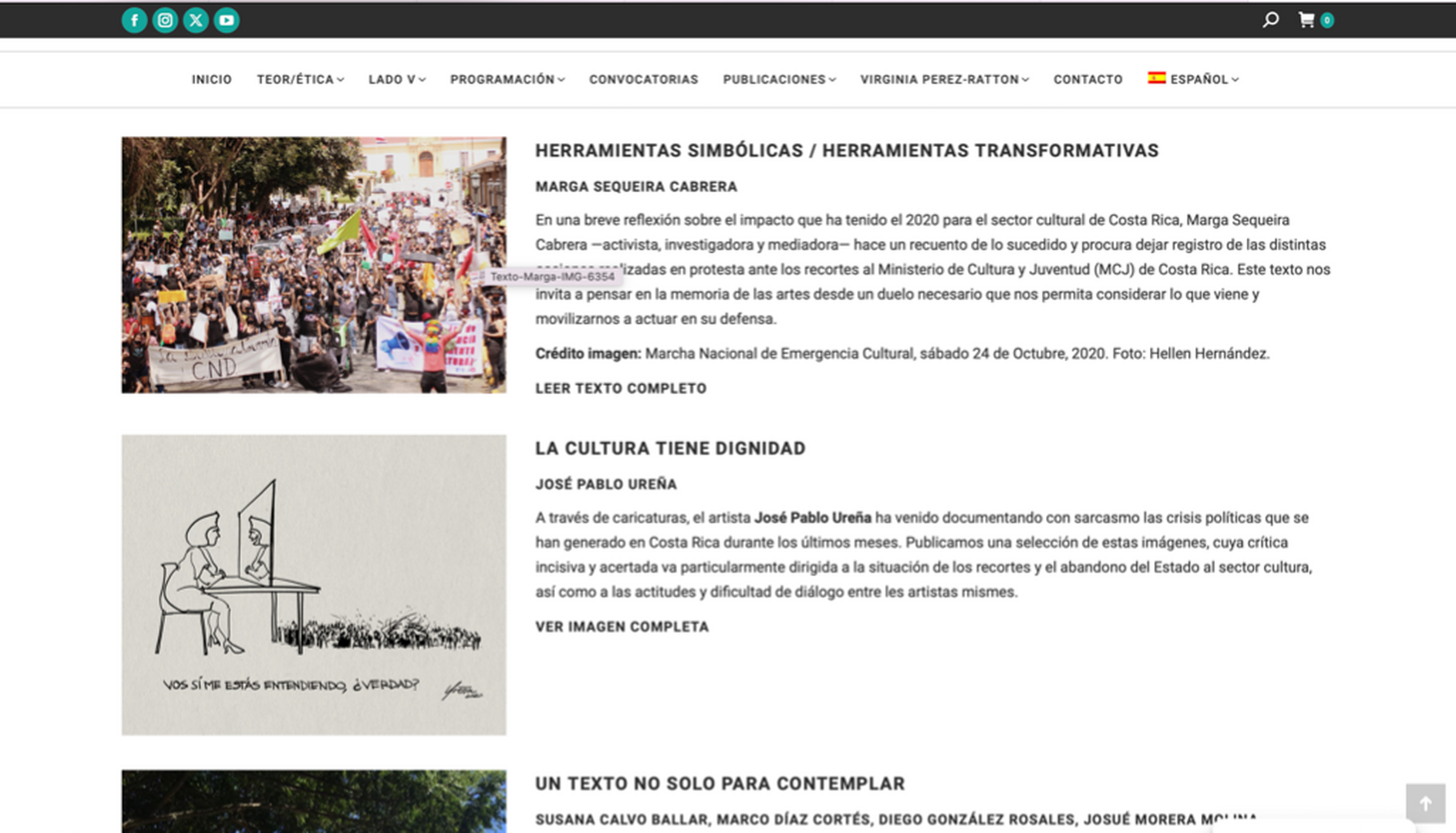Click the JOSÉ PABLO UREÑA author heading
The height and width of the screenshot is (833, 1456).
(606, 485)
